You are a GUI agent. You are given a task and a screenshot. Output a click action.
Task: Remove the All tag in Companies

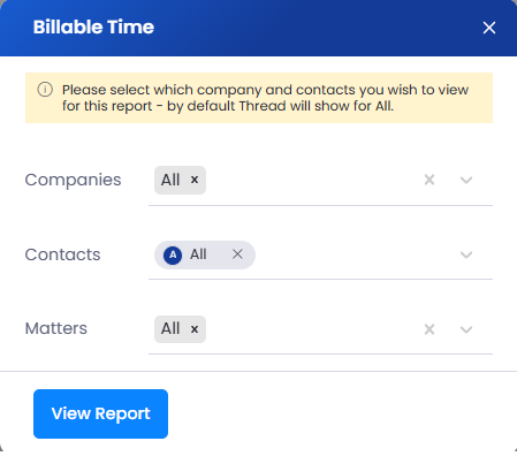[194, 180]
